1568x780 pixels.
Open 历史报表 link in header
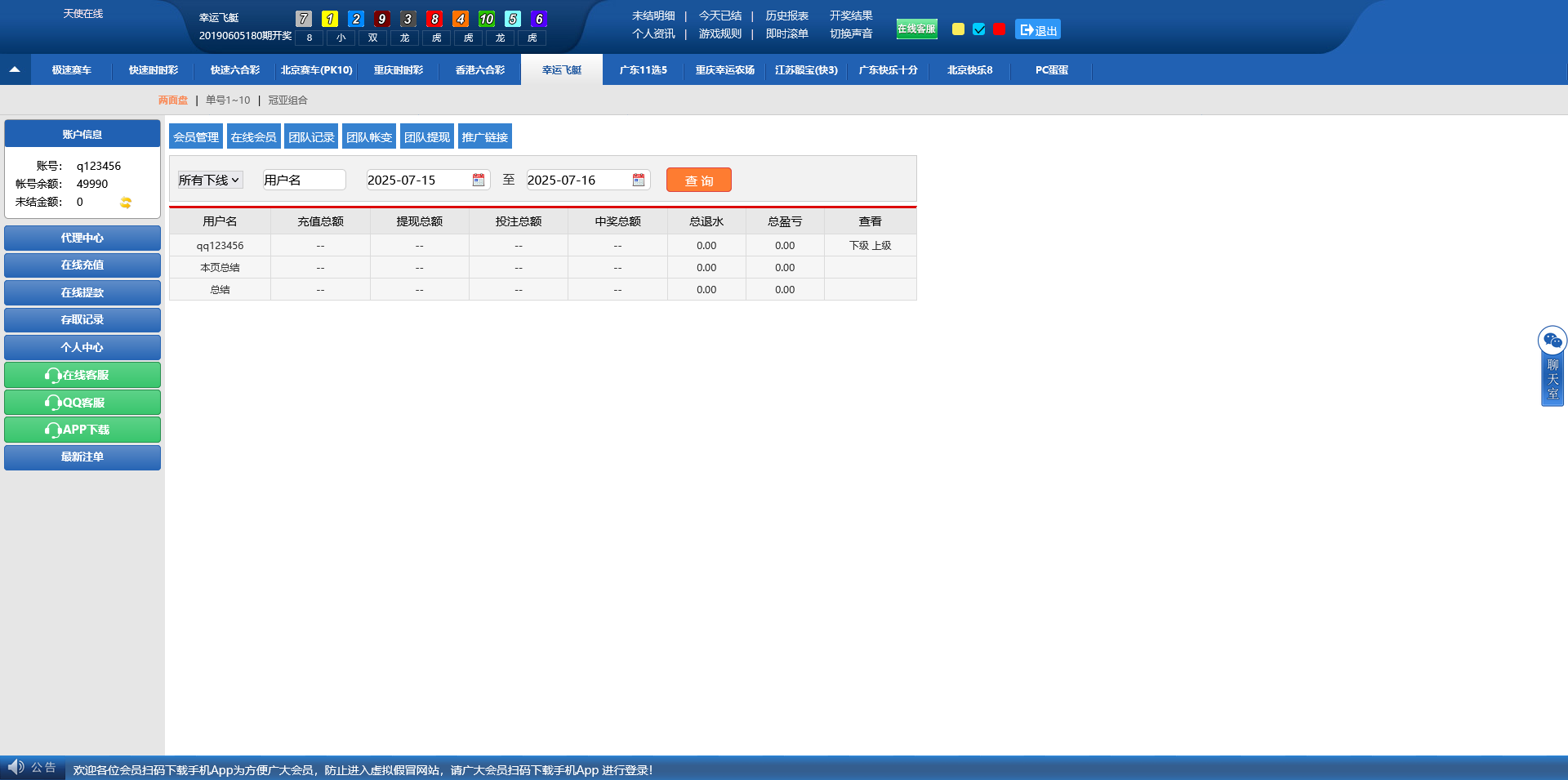[x=787, y=16]
